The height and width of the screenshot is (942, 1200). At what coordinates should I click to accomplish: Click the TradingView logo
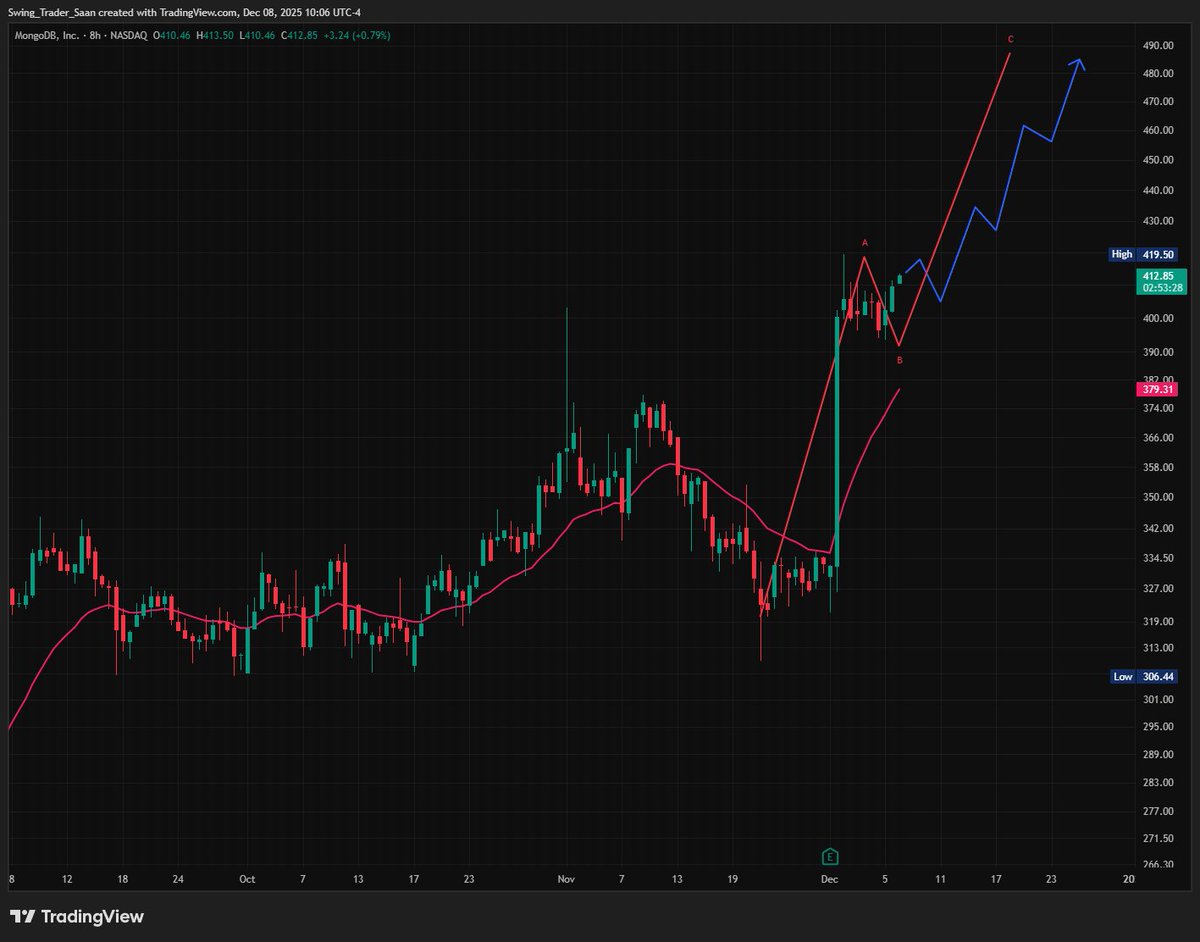(77, 916)
